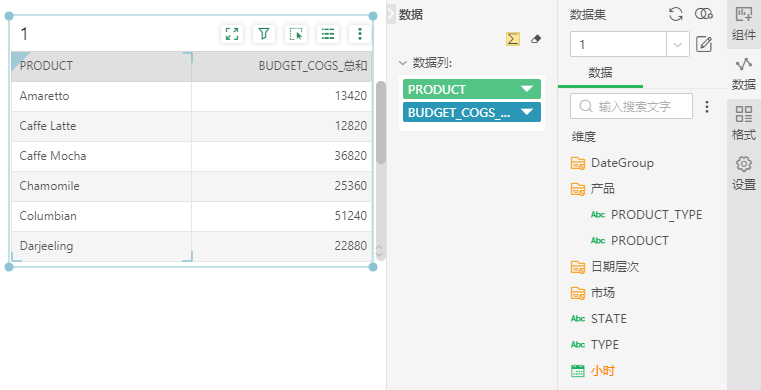
Task: Click the top-right resize handle of table
Action: (373, 16)
